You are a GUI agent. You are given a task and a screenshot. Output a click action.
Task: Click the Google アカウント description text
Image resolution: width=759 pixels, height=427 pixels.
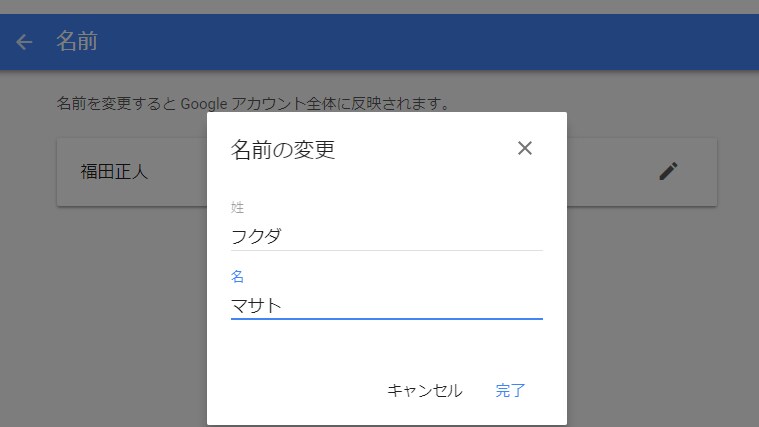[x=254, y=103]
